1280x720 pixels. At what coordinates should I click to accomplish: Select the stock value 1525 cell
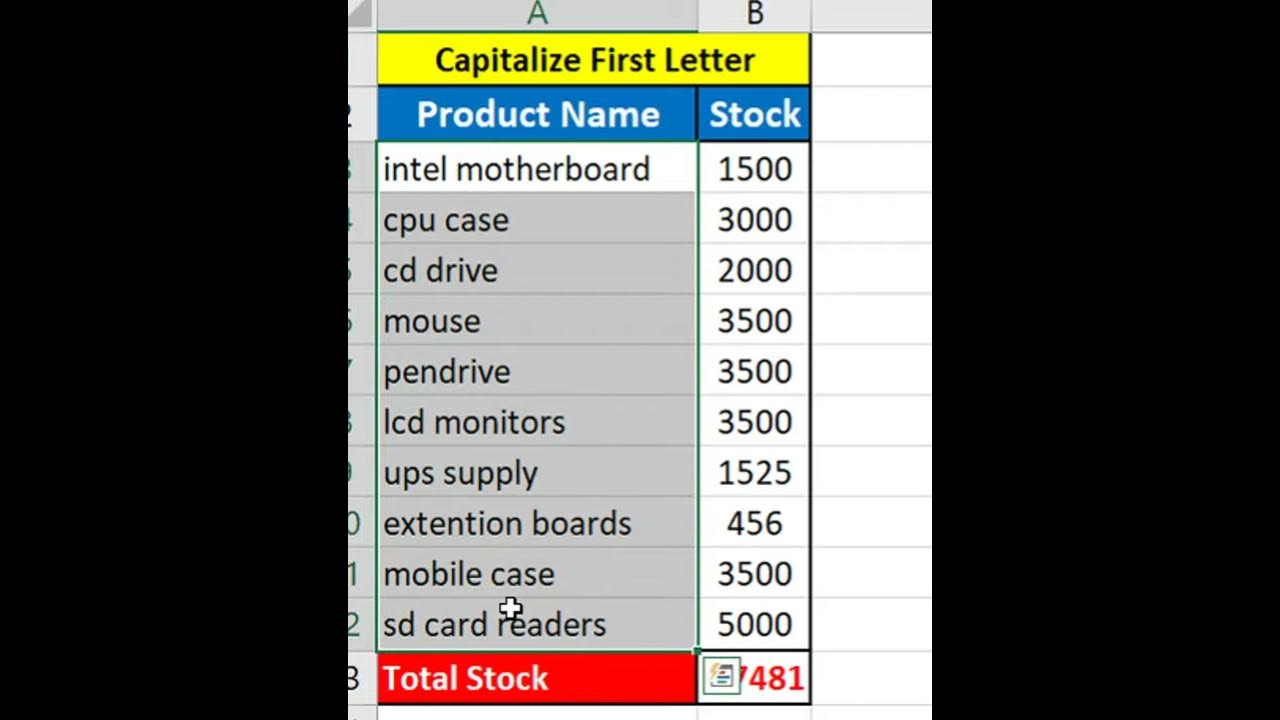754,473
